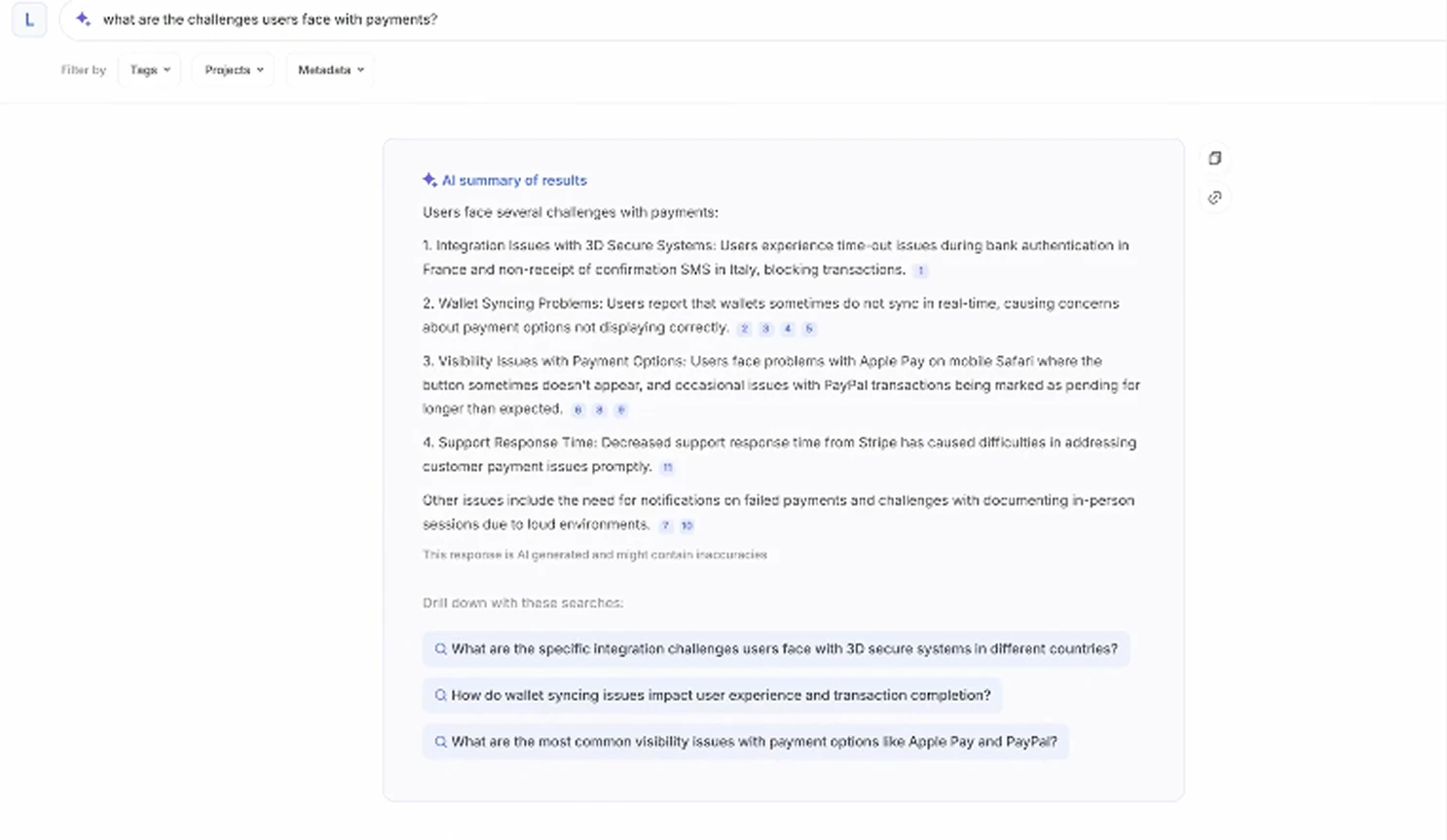Viewport: 1447px width, 840px height.
Task: Click the copy icon beside the summary card
Action: click(x=1214, y=158)
